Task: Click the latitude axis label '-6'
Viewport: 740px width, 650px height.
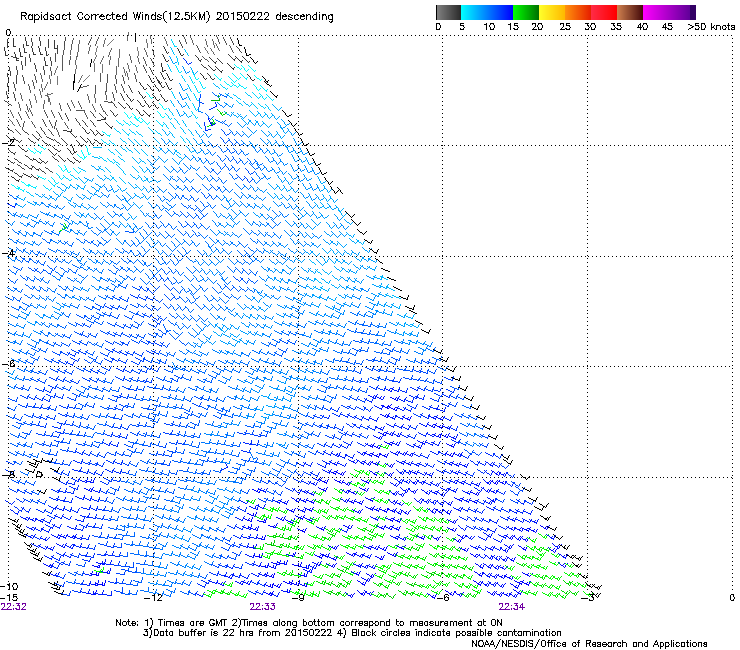Action: [x=9, y=364]
